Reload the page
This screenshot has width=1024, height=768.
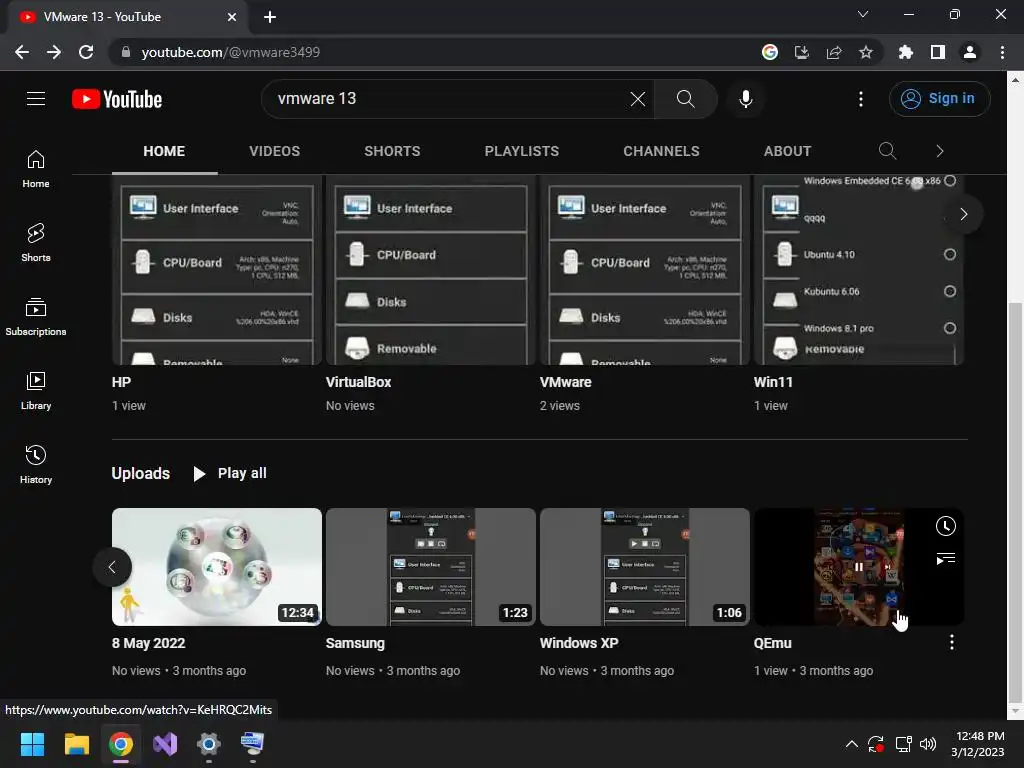[86, 52]
